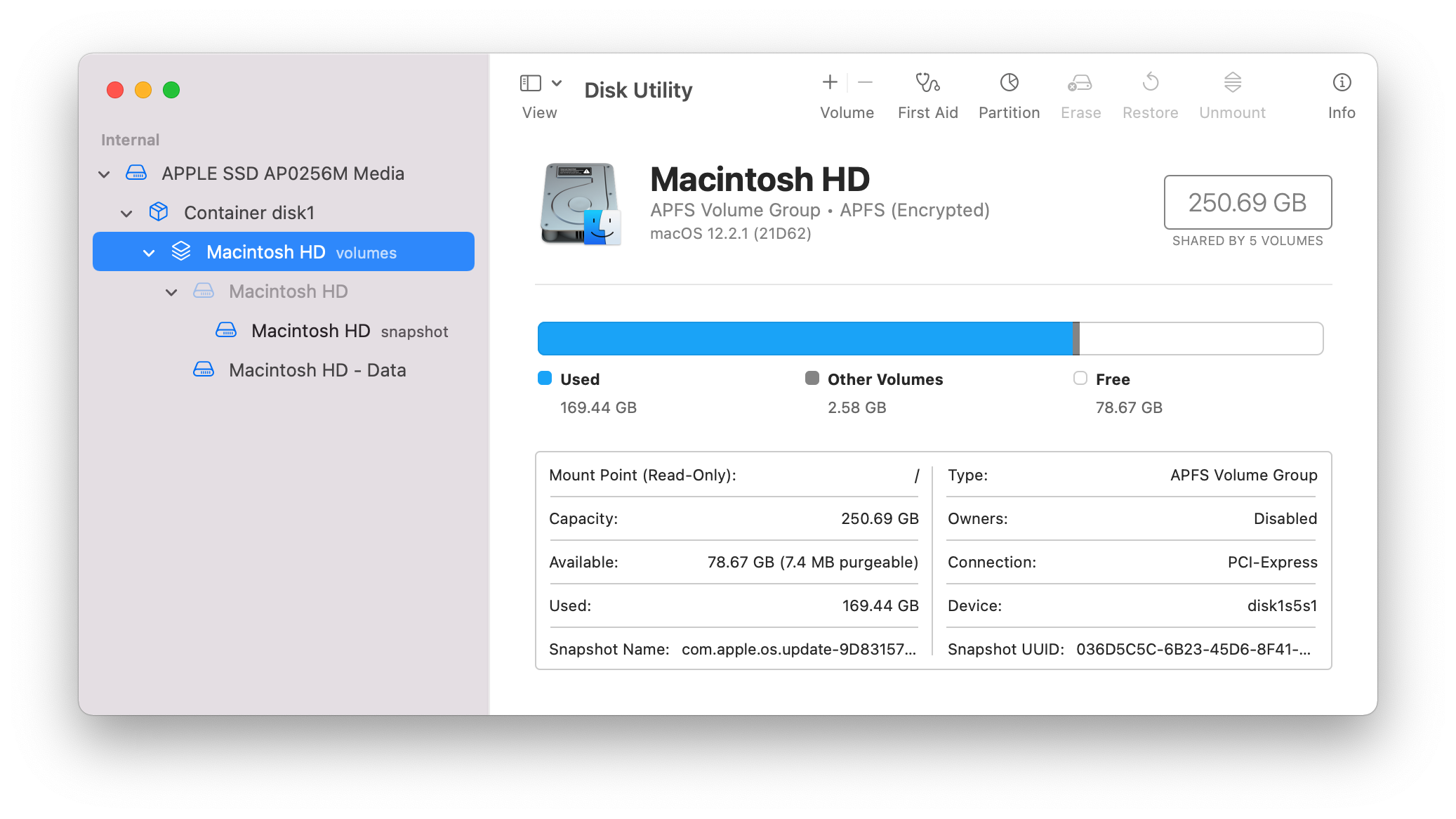The width and height of the screenshot is (1456, 819).
Task: Open the Partition pie chart tool
Action: click(x=1009, y=83)
